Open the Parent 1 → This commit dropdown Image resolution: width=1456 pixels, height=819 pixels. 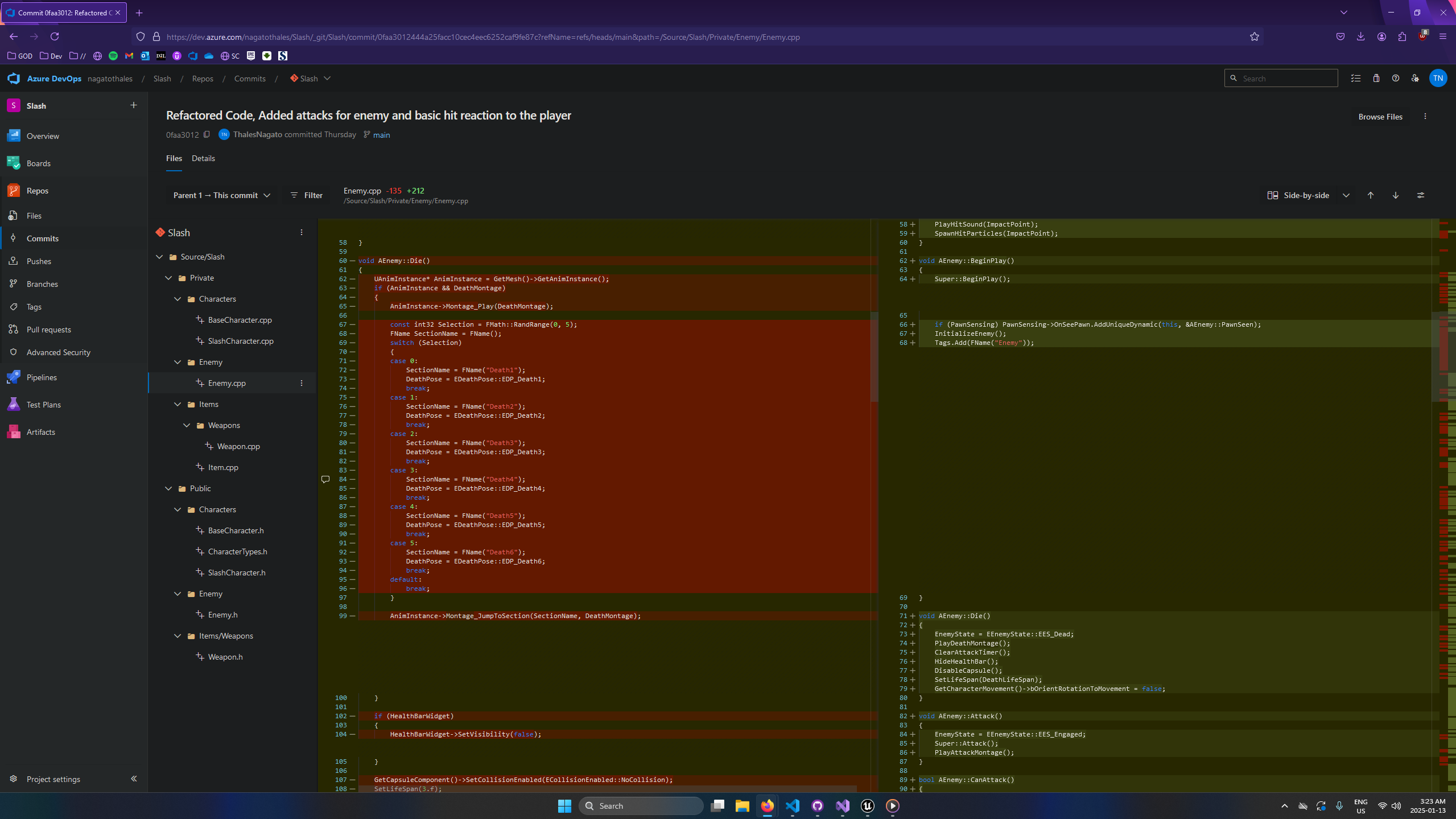click(221, 195)
